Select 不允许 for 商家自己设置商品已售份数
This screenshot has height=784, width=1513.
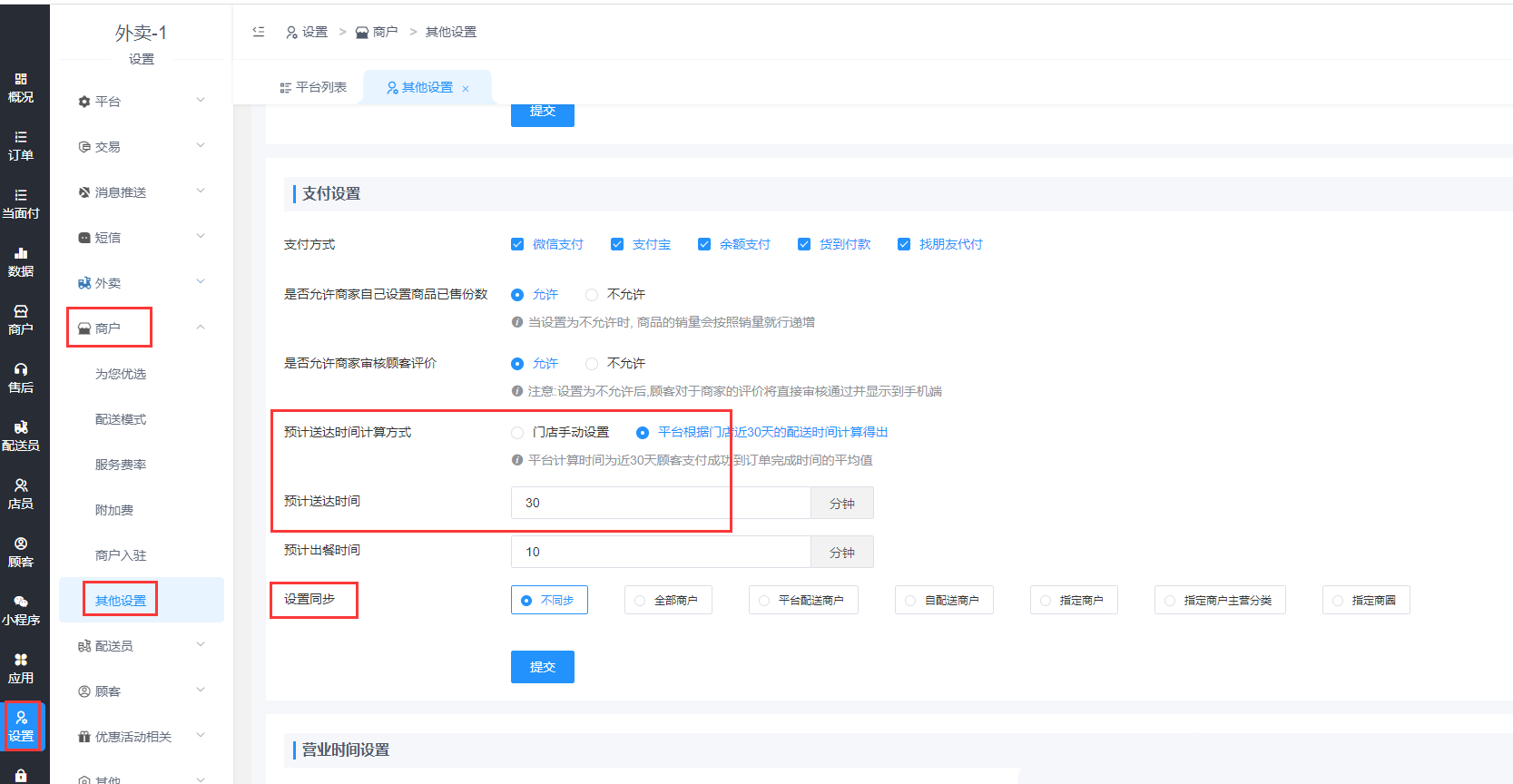pyautogui.click(x=592, y=295)
